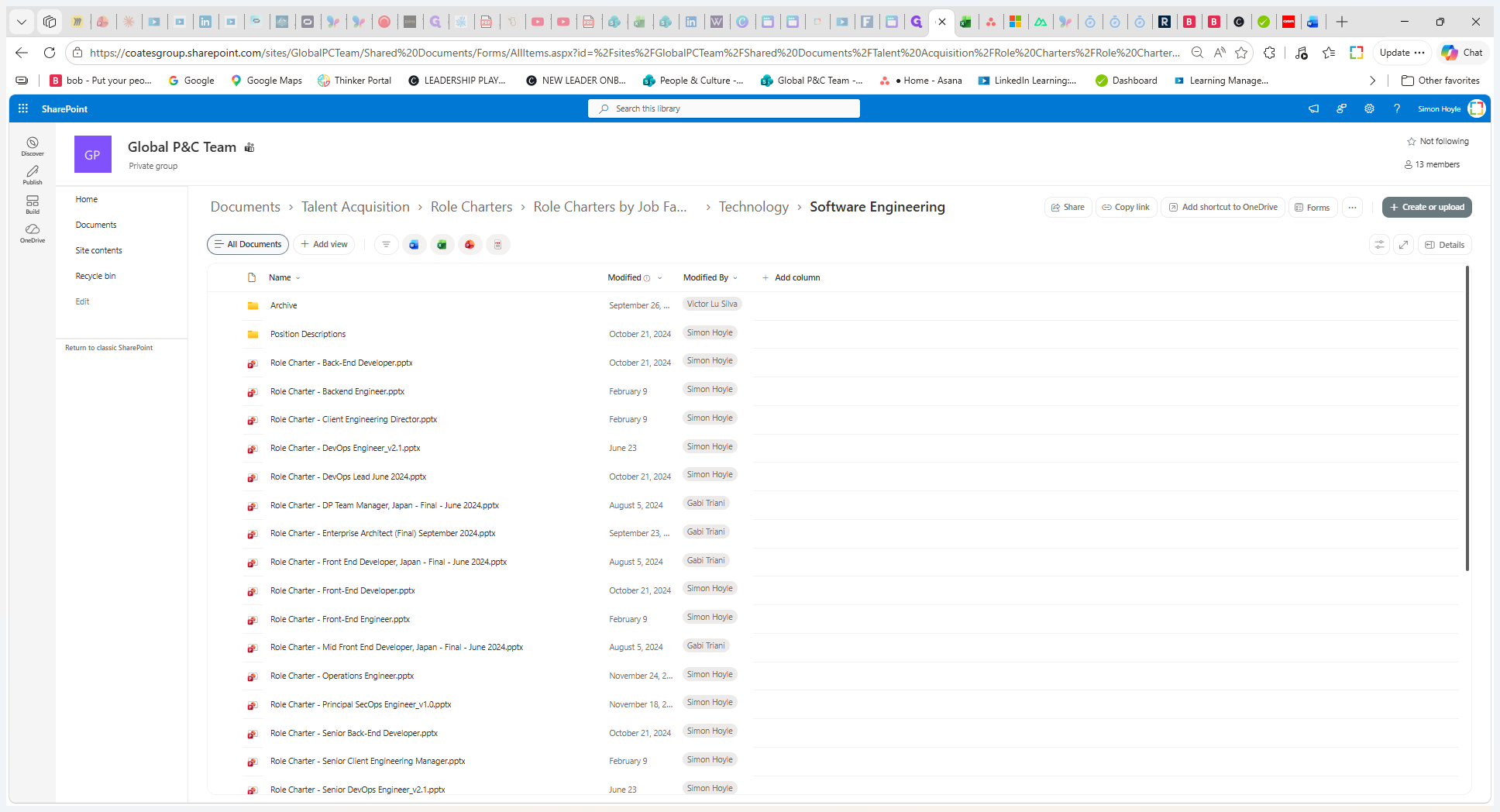
Task: Open Site contents in navigation
Action: pyautogui.click(x=98, y=250)
